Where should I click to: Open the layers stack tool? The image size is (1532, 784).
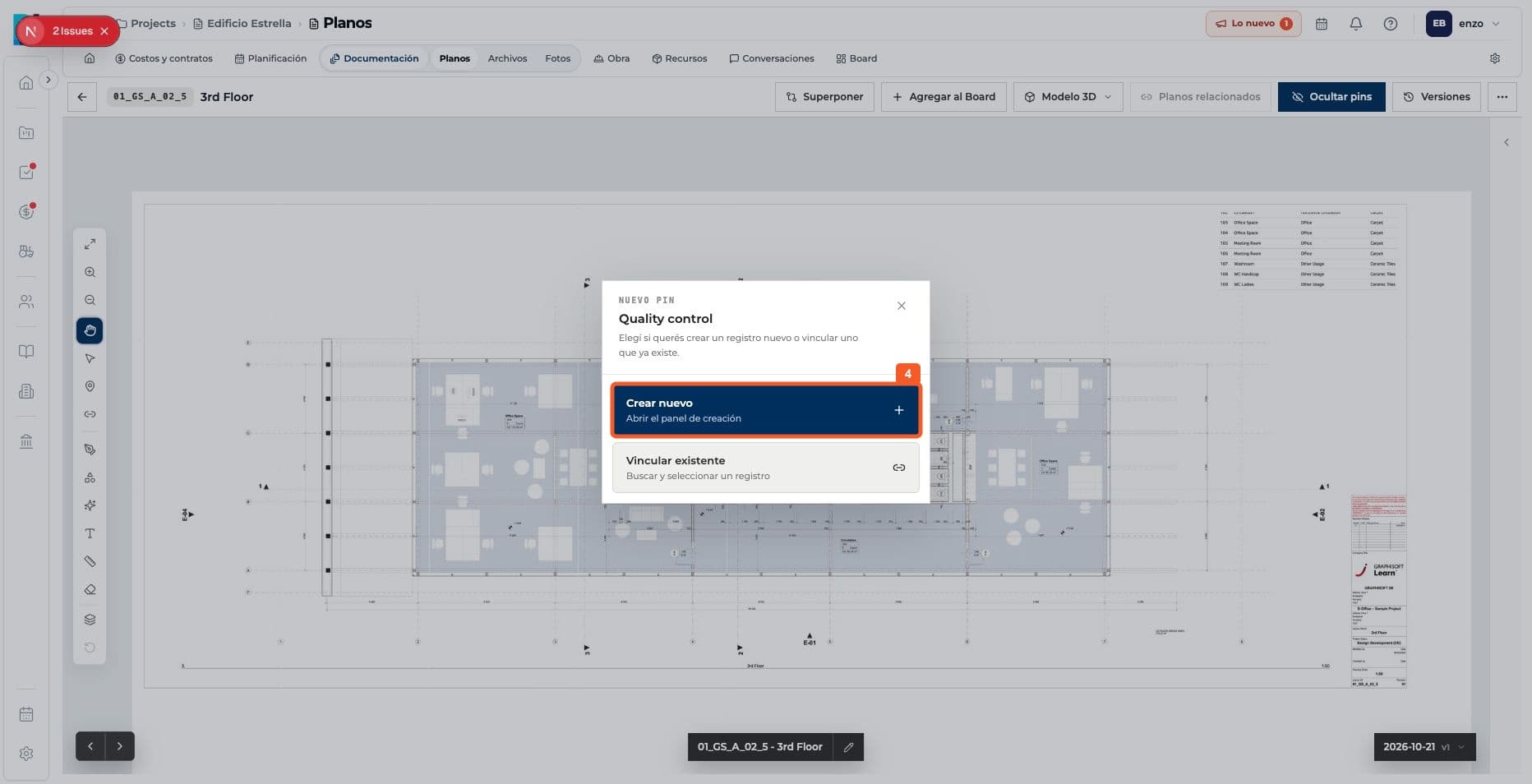coord(90,620)
